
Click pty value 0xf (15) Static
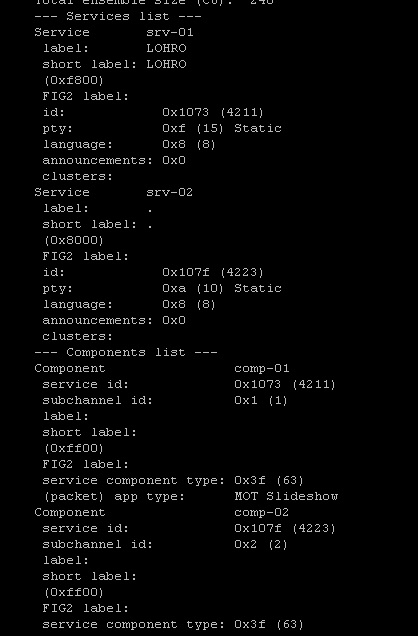(x=222, y=129)
